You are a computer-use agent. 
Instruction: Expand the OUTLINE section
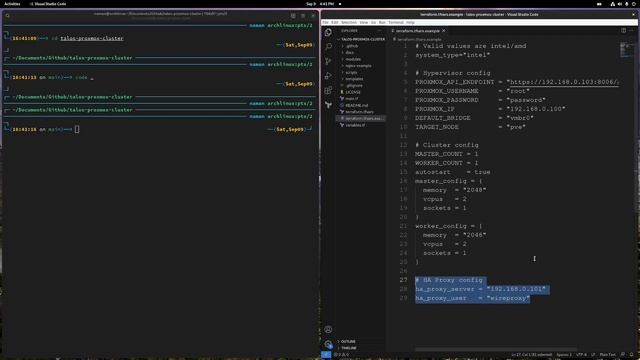coord(361,341)
